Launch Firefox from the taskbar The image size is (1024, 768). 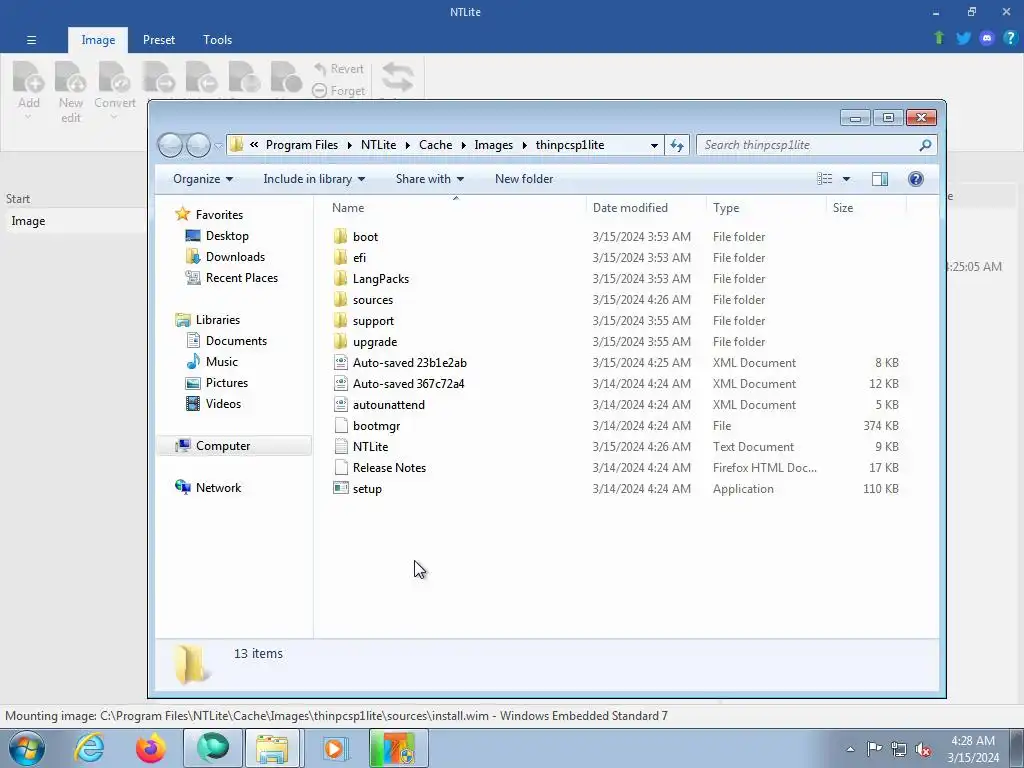pyautogui.click(x=151, y=748)
